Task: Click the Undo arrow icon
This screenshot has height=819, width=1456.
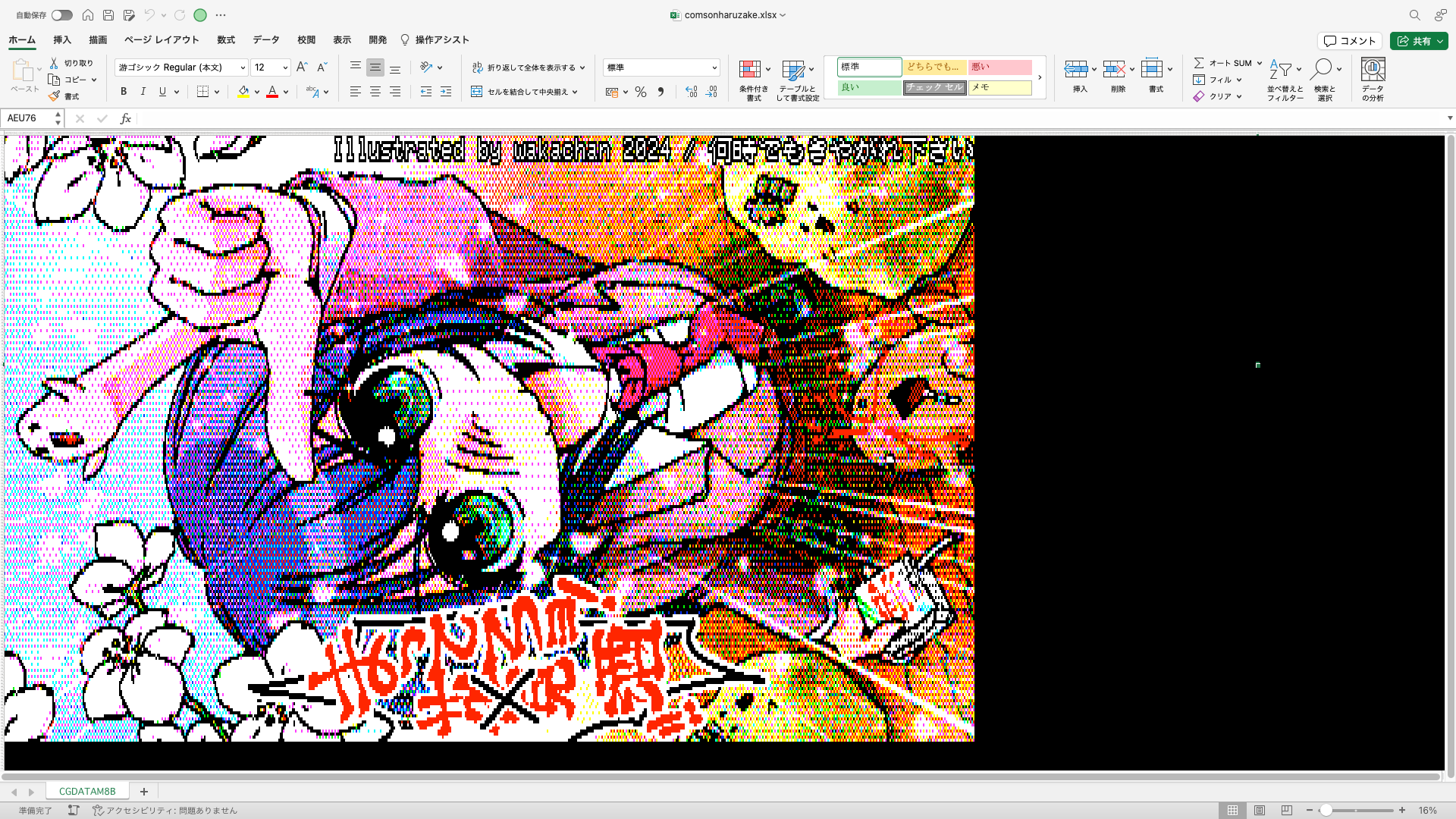Action: coord(149,15)
